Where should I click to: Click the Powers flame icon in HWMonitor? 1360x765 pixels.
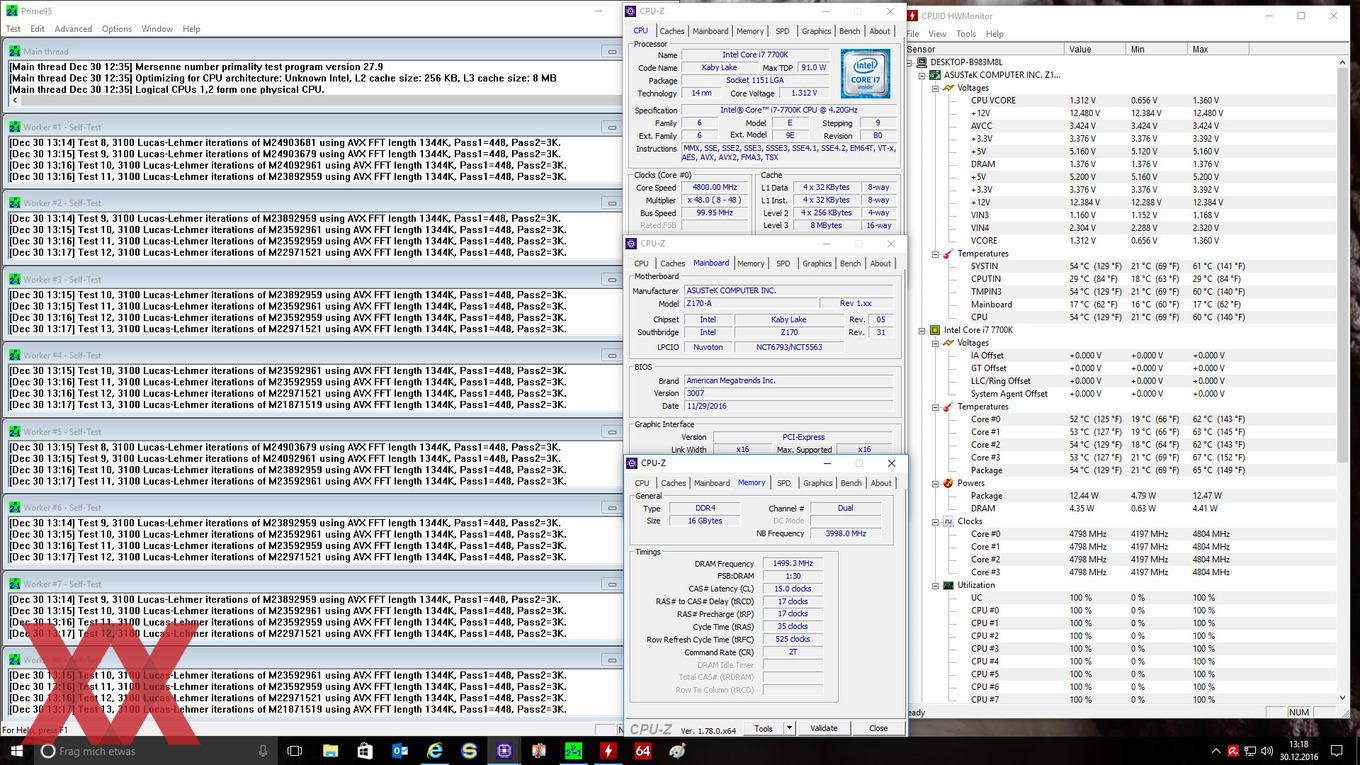pos(948,483)
